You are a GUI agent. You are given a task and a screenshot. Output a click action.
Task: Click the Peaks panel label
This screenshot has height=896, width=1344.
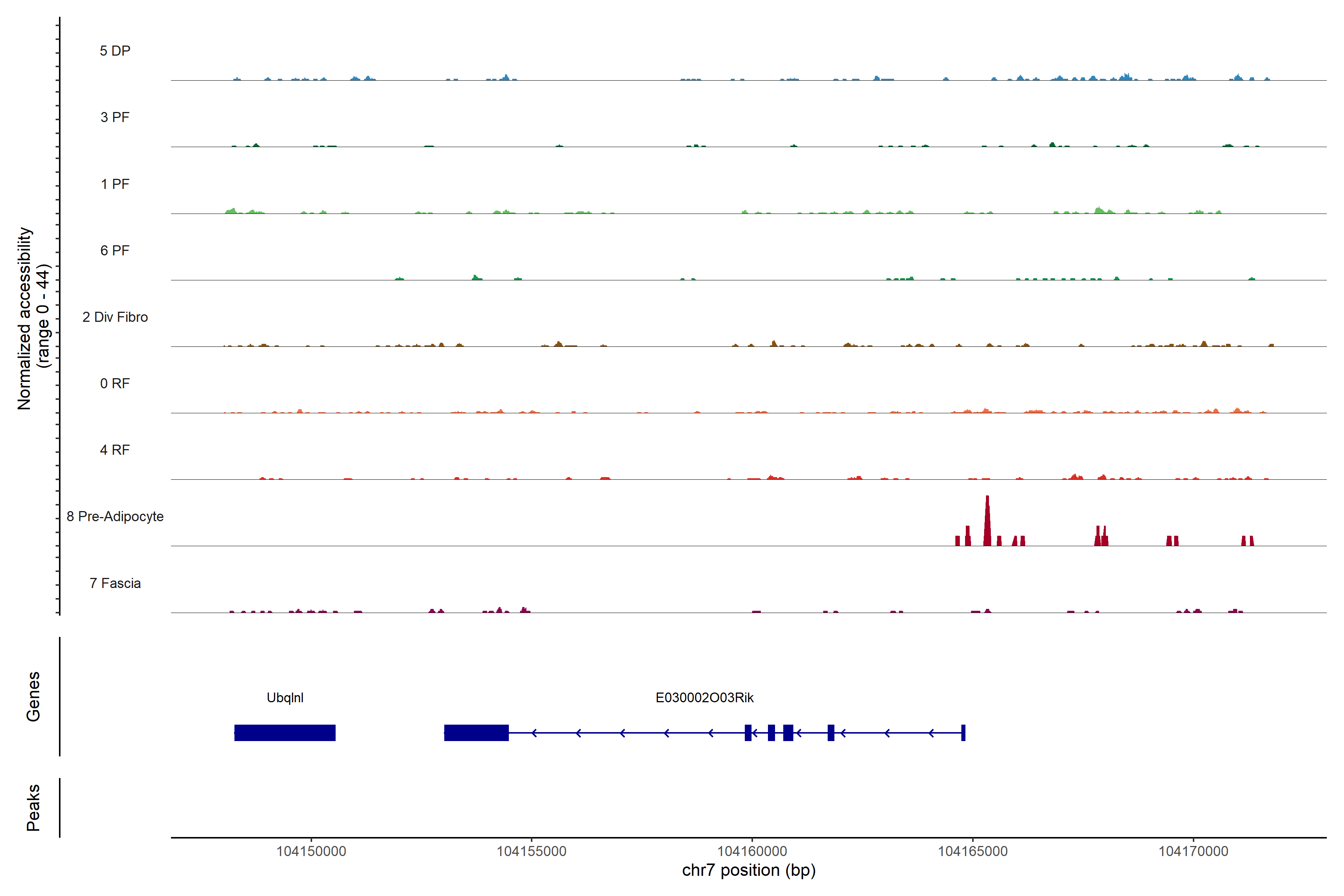pyautogui.click(x=33, y=808)
